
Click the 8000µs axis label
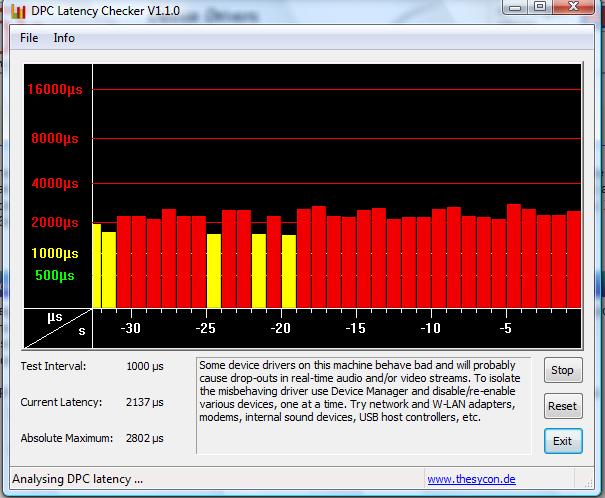pyautogui.click(x=55, y=138)
